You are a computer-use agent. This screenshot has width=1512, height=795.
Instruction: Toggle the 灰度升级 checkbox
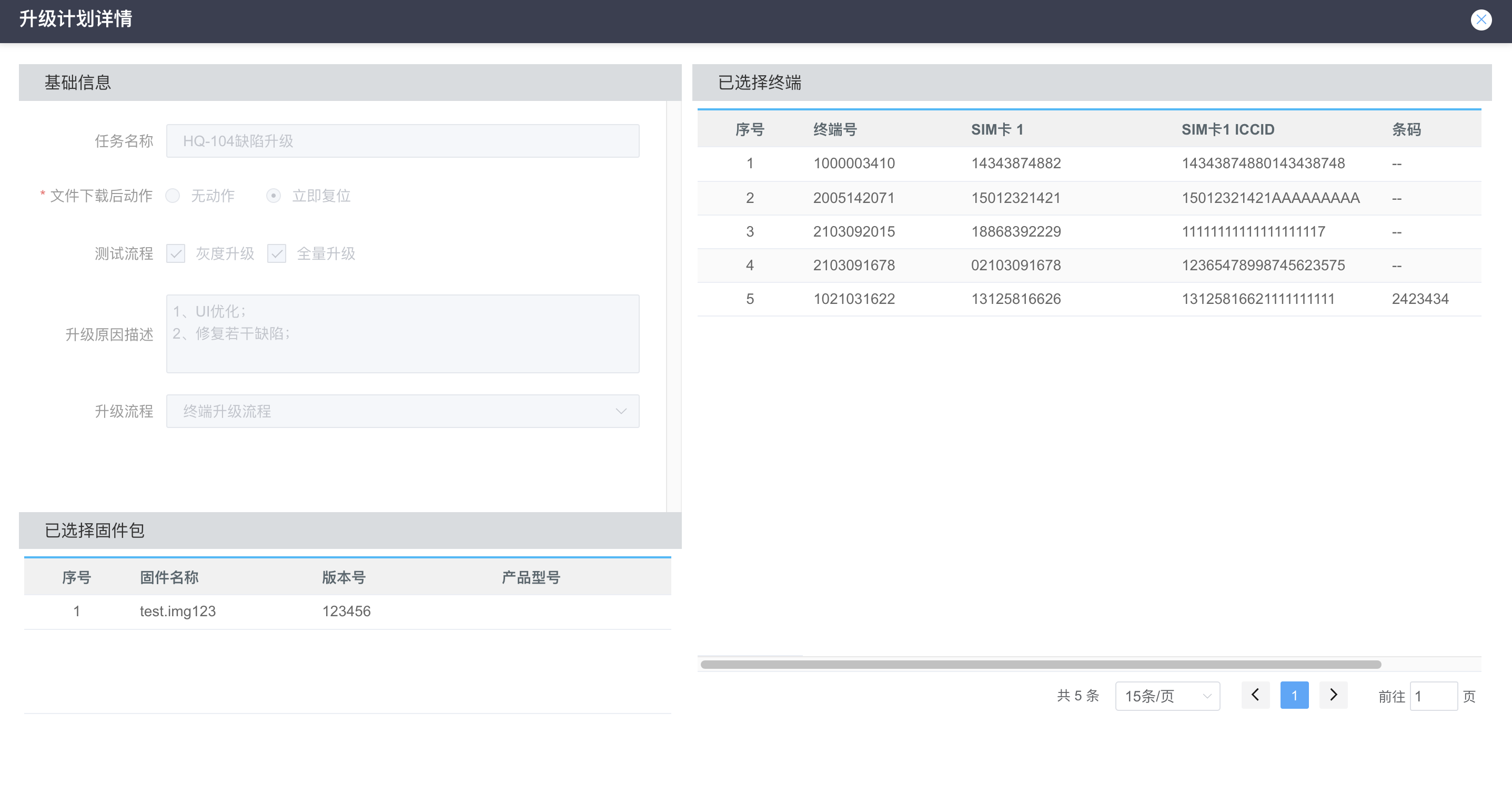point(176,253)
